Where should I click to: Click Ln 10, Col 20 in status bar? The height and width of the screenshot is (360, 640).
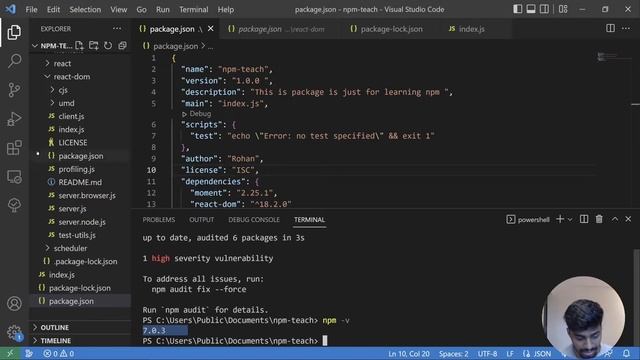point(409,353)
